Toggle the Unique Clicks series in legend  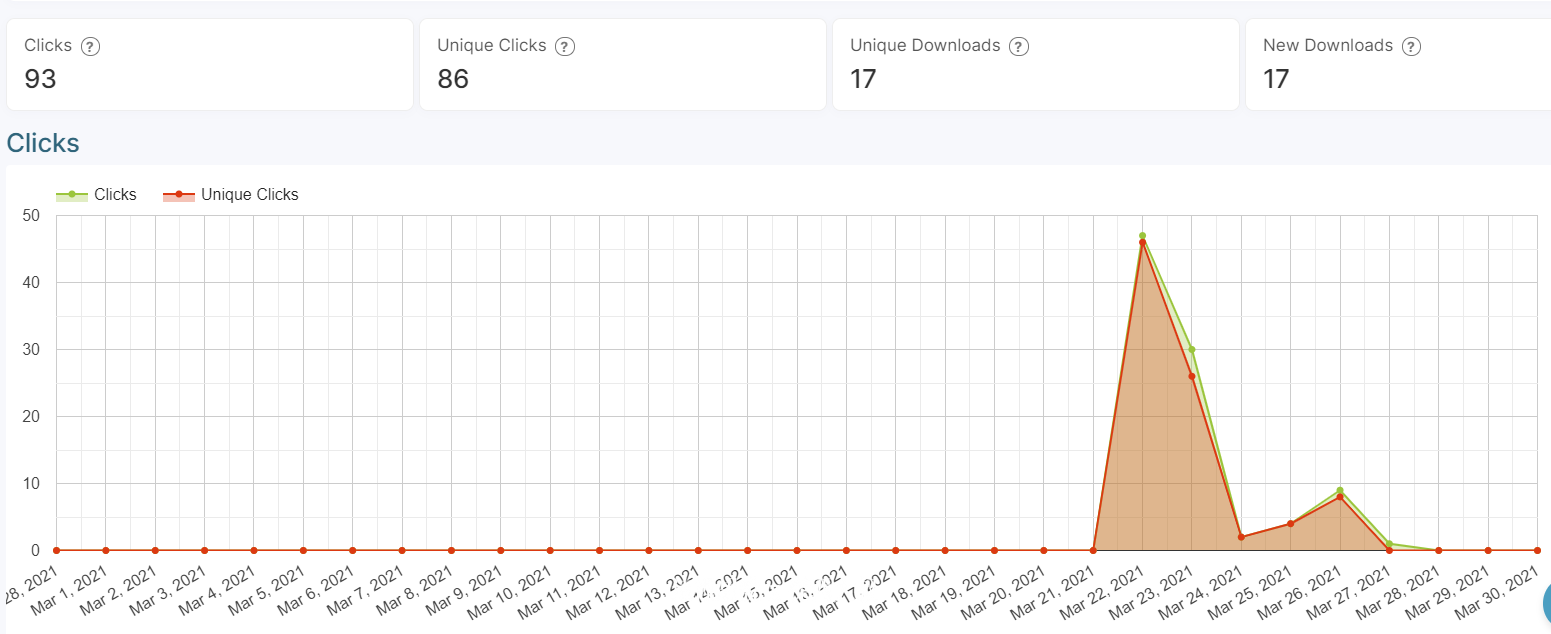[x=230, y=195]
